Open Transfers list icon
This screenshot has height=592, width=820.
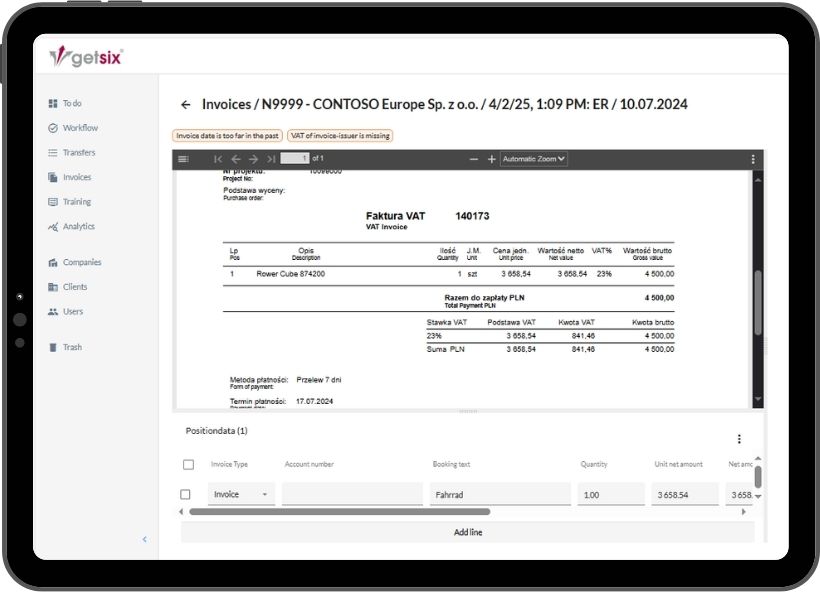click(x=53, y=153)
